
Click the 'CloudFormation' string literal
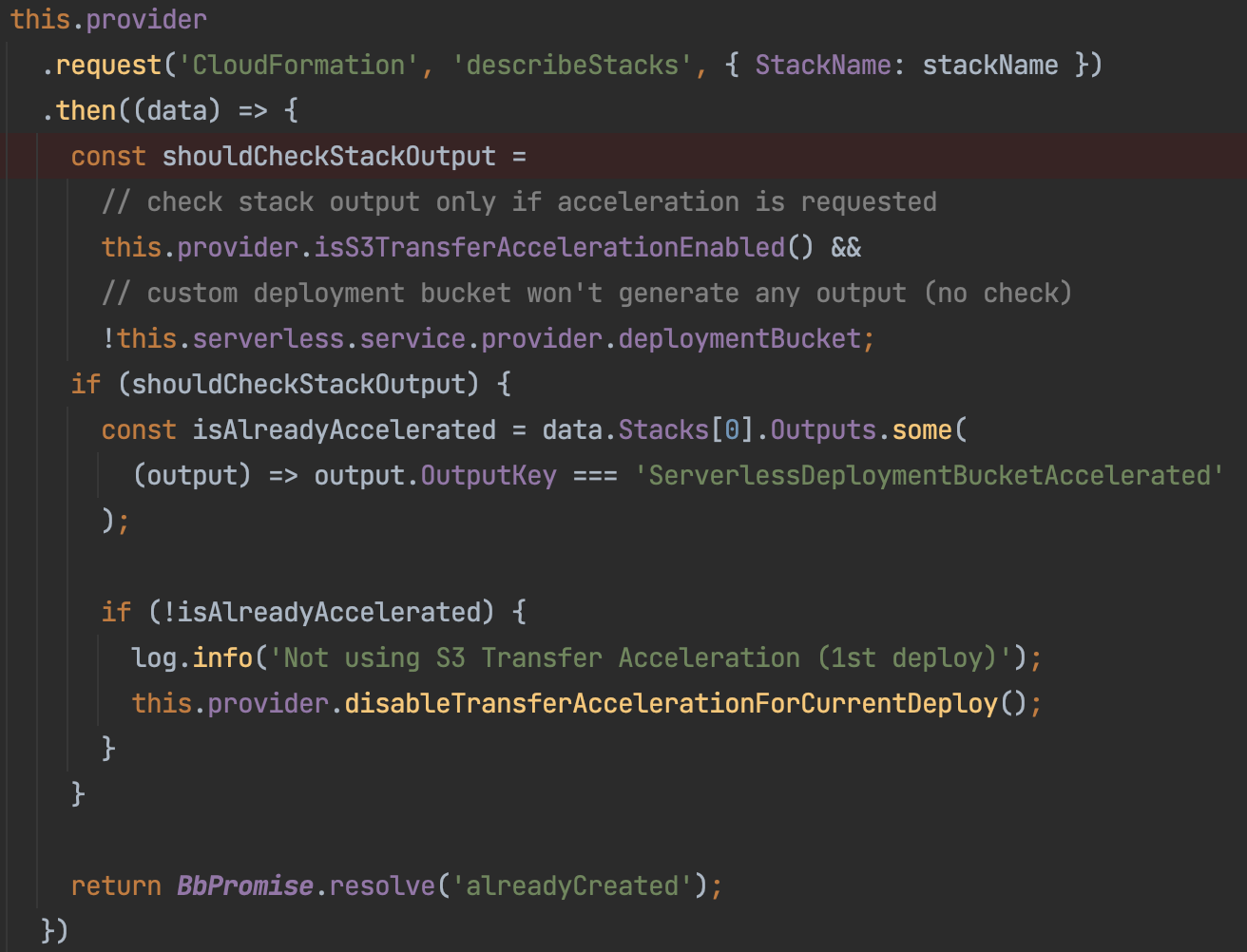(298, 66)
